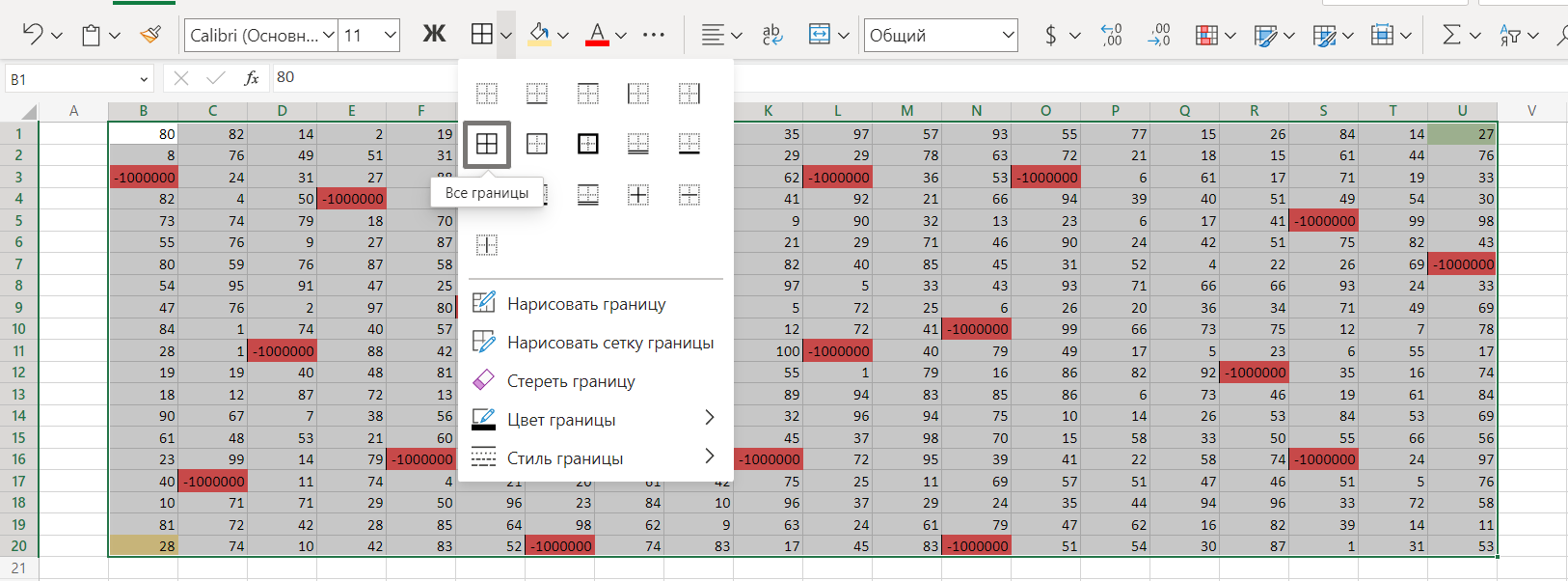Expand the font size dropdown
This screenshot has width=1568, height=581.
[391, 36]
